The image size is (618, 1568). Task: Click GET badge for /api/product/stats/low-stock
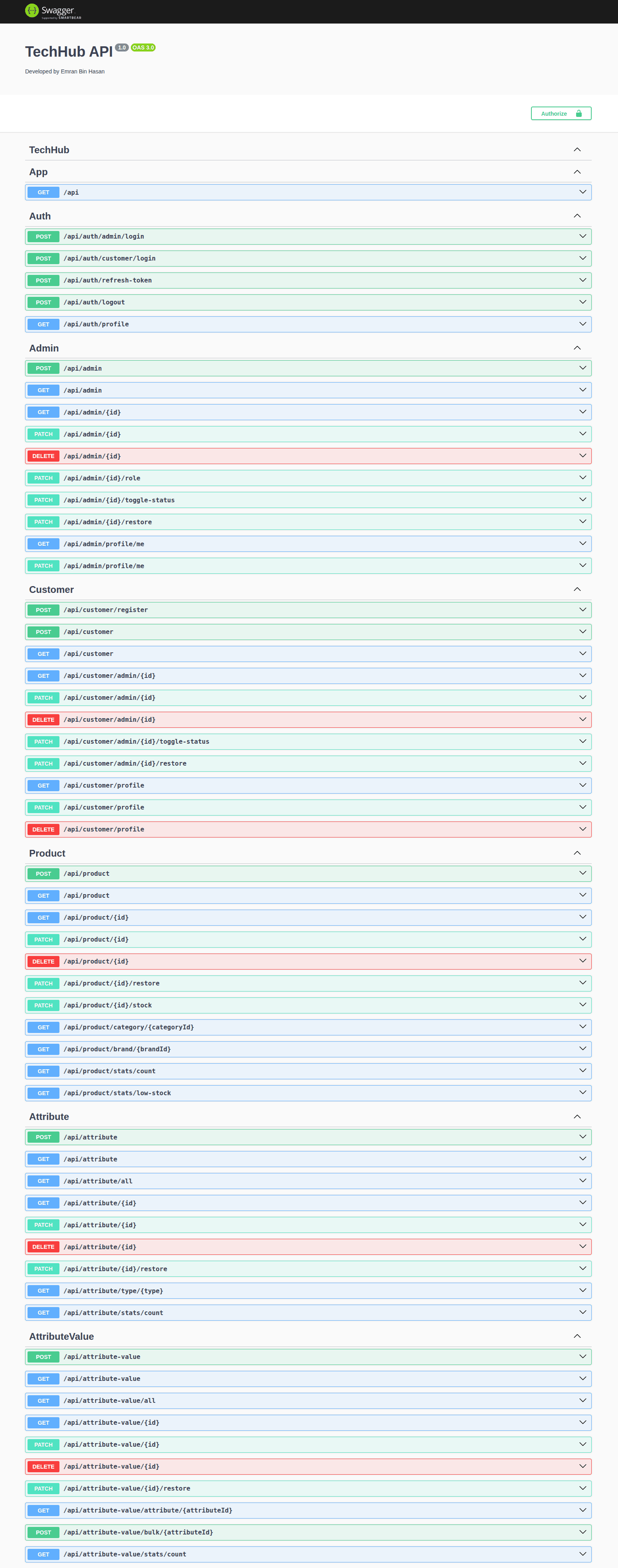pos(43,1093)
